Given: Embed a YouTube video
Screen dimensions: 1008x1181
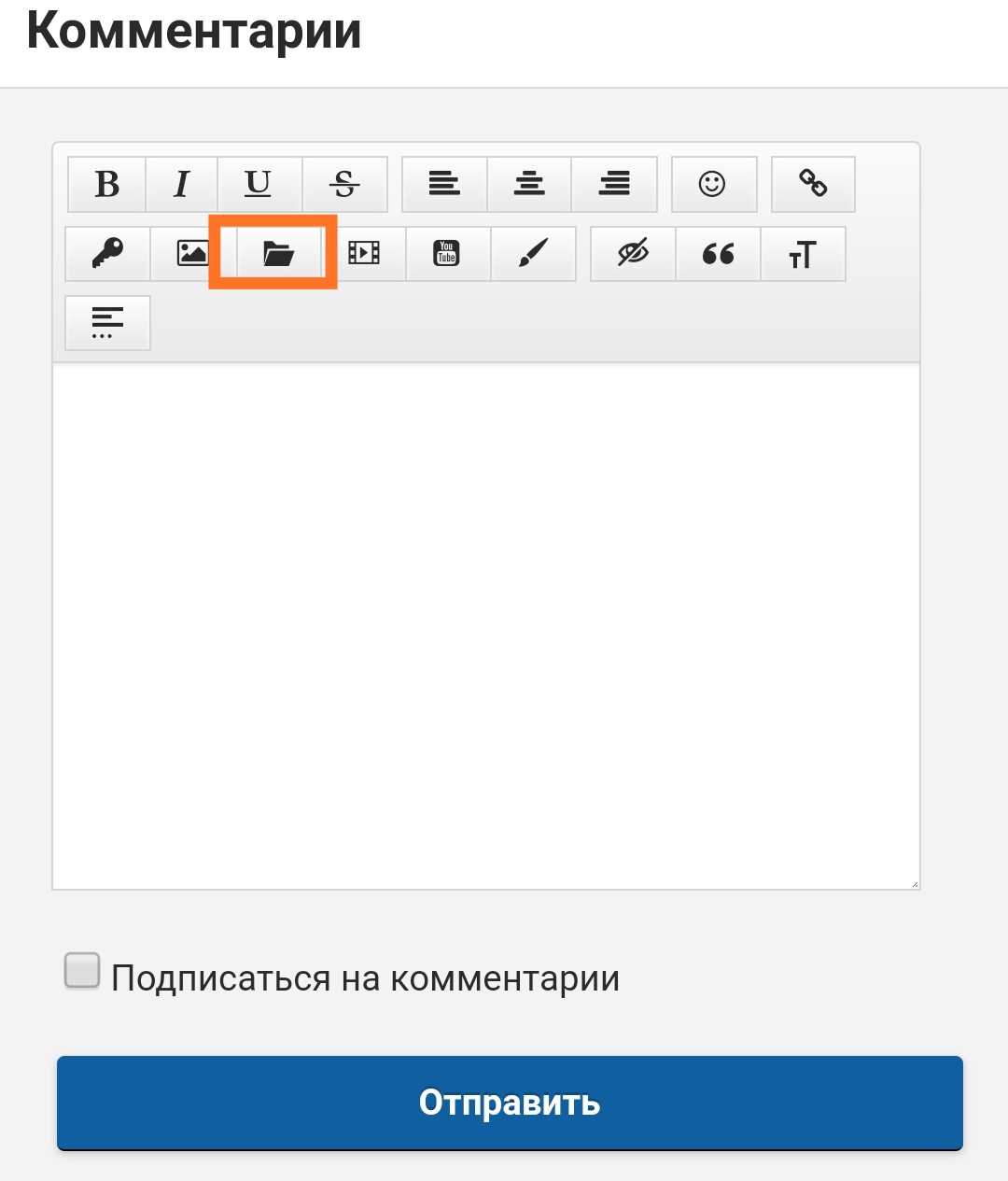Looking at the screenshot, I should 447,253.
